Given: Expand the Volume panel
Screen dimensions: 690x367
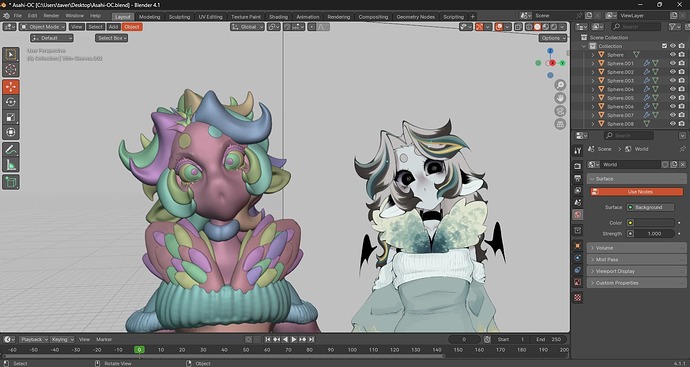Looking at the screenshot, I should coord(636,248).
